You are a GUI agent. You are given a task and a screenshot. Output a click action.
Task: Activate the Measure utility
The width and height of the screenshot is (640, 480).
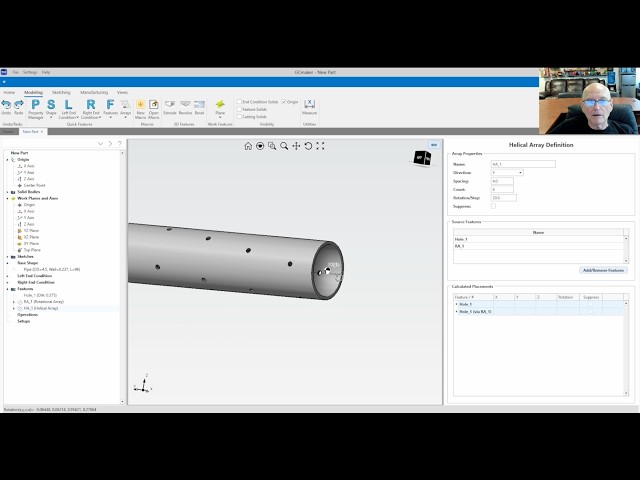(x=309, y=107)
